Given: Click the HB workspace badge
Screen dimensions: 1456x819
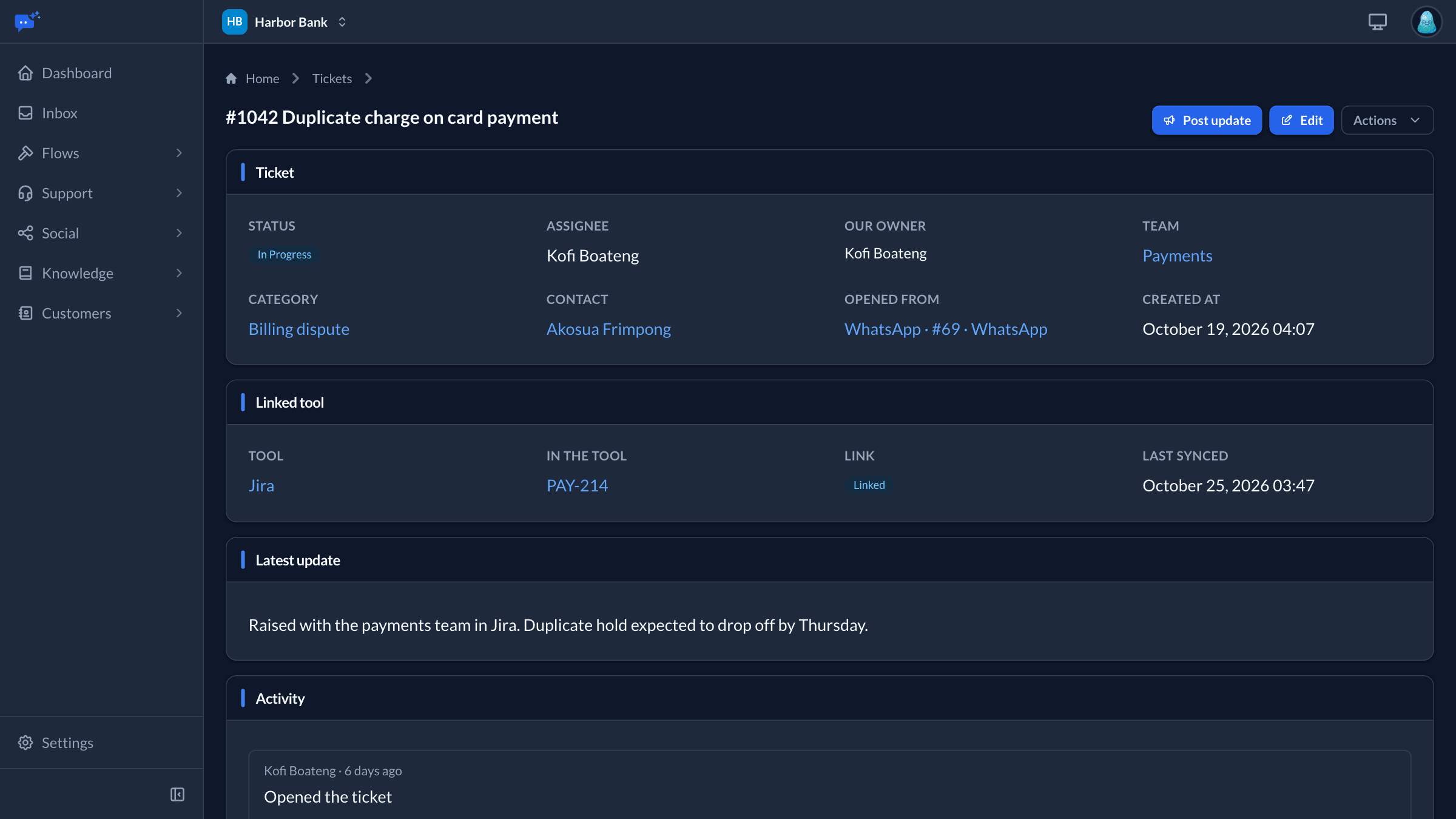Looking at the screenshot, I should [235, 22].
